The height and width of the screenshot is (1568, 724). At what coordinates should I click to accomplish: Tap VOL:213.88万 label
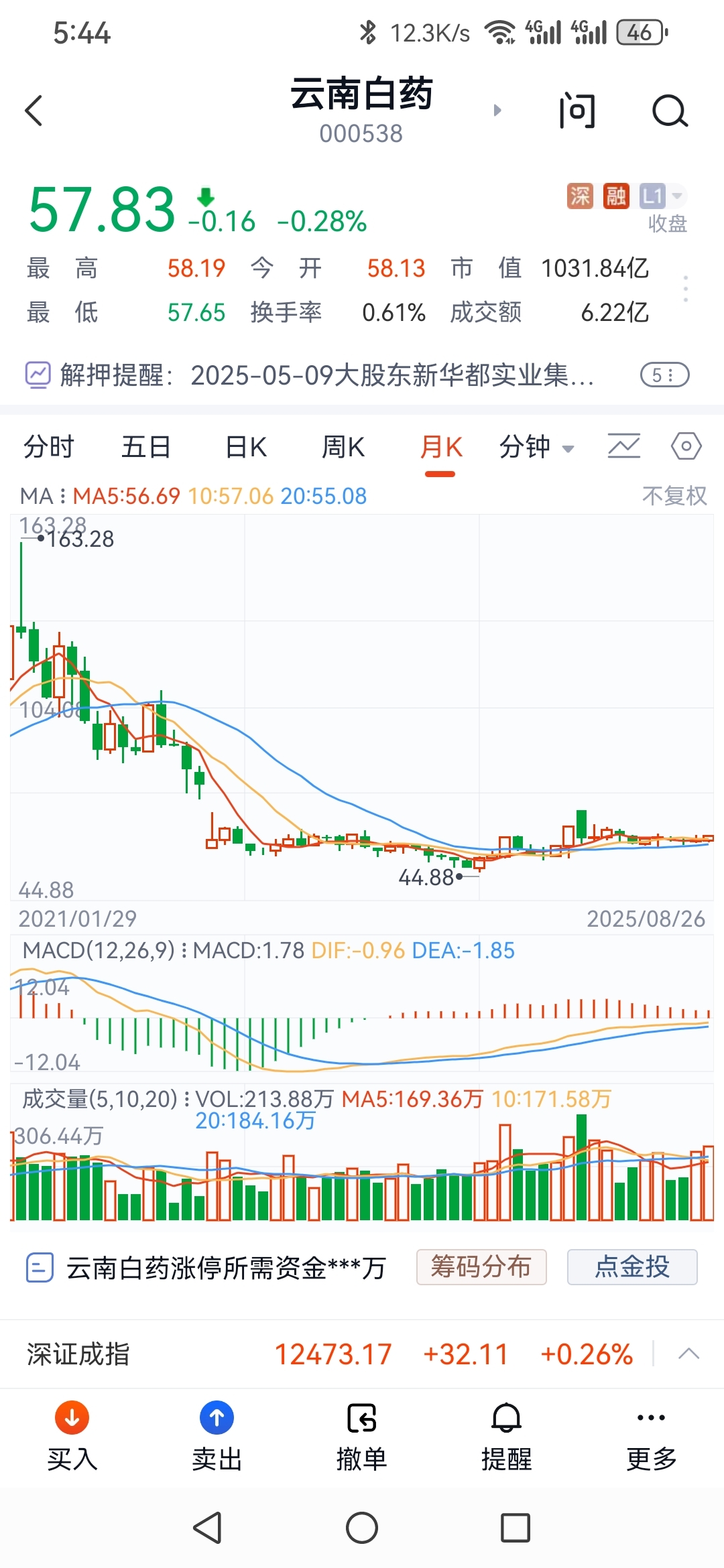pos(264,1099)
